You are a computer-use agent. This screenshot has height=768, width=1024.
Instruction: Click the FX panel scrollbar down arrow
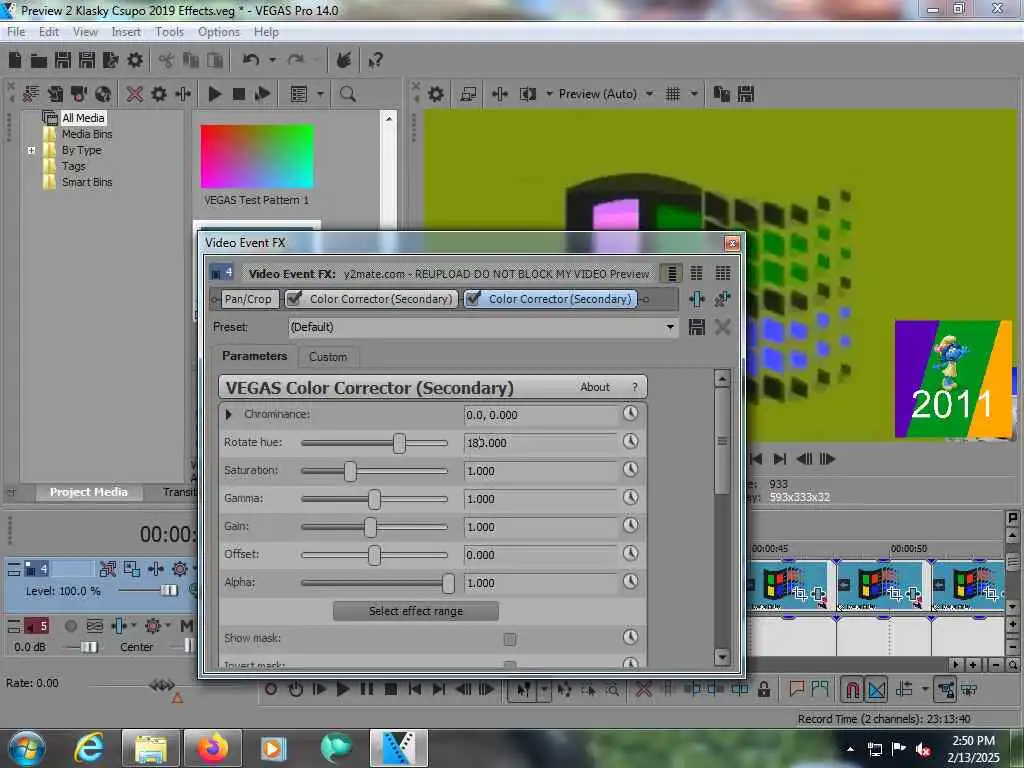coord(722,657)
